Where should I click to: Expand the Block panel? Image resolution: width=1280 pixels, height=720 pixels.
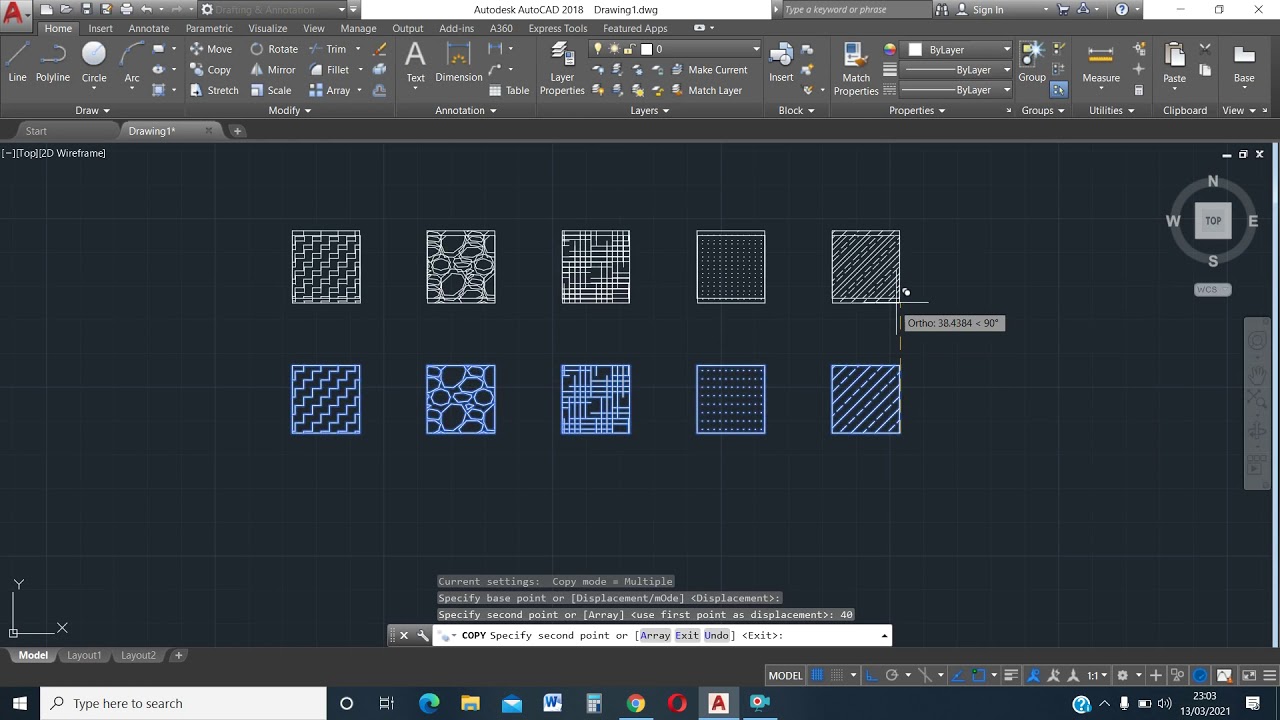pos(796,110)
